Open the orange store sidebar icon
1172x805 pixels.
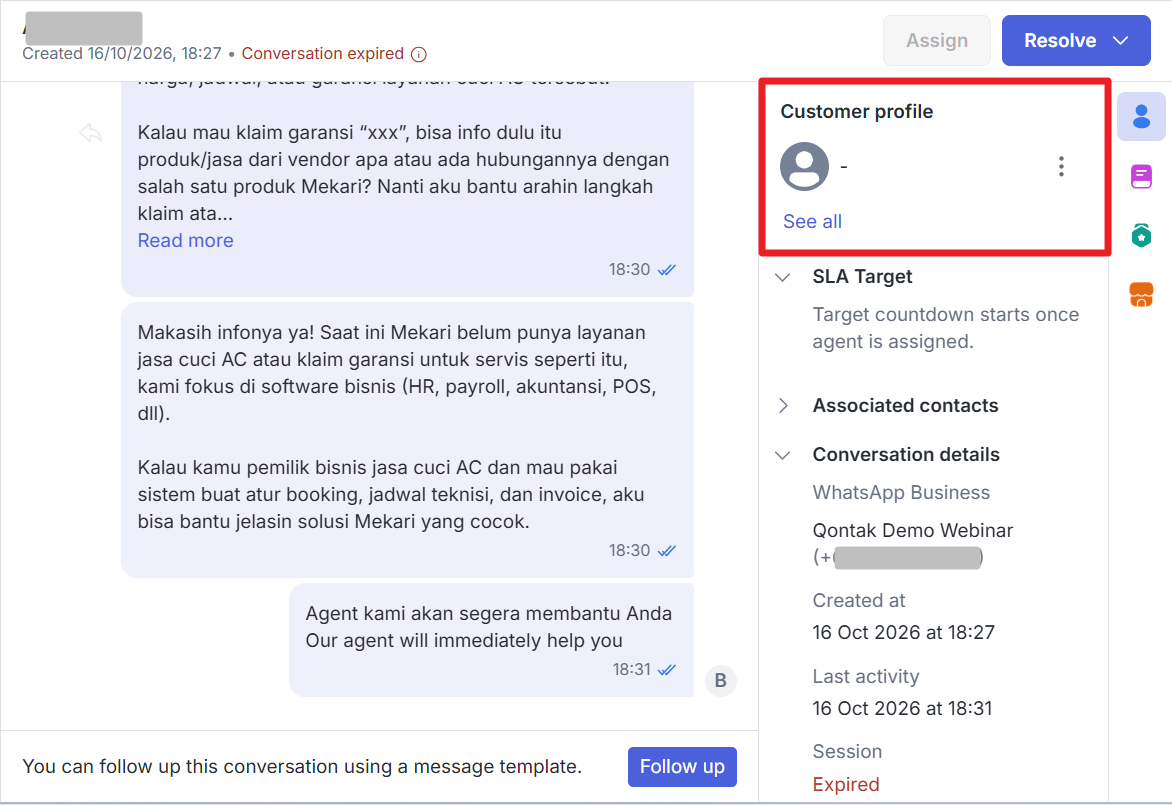1141,294
